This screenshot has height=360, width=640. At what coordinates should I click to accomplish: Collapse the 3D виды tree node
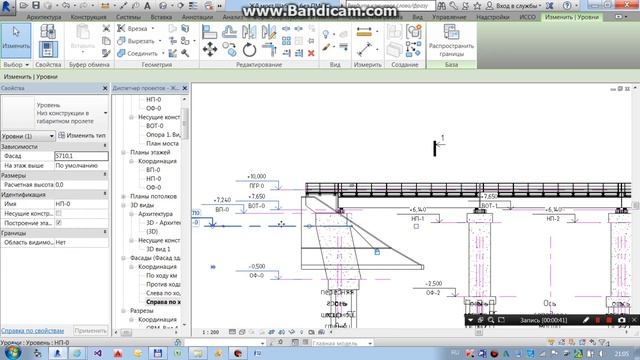tap(123, 205)
